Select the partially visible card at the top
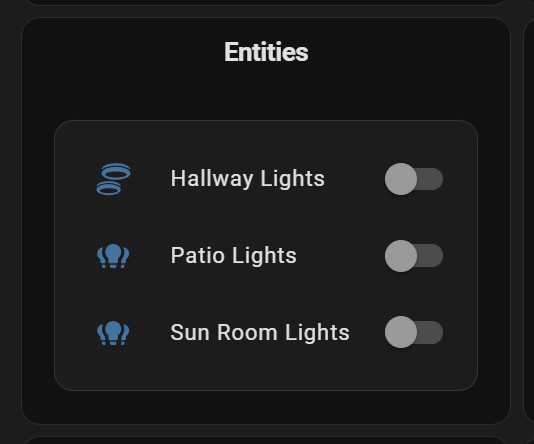534x444 pixels. 266,2
